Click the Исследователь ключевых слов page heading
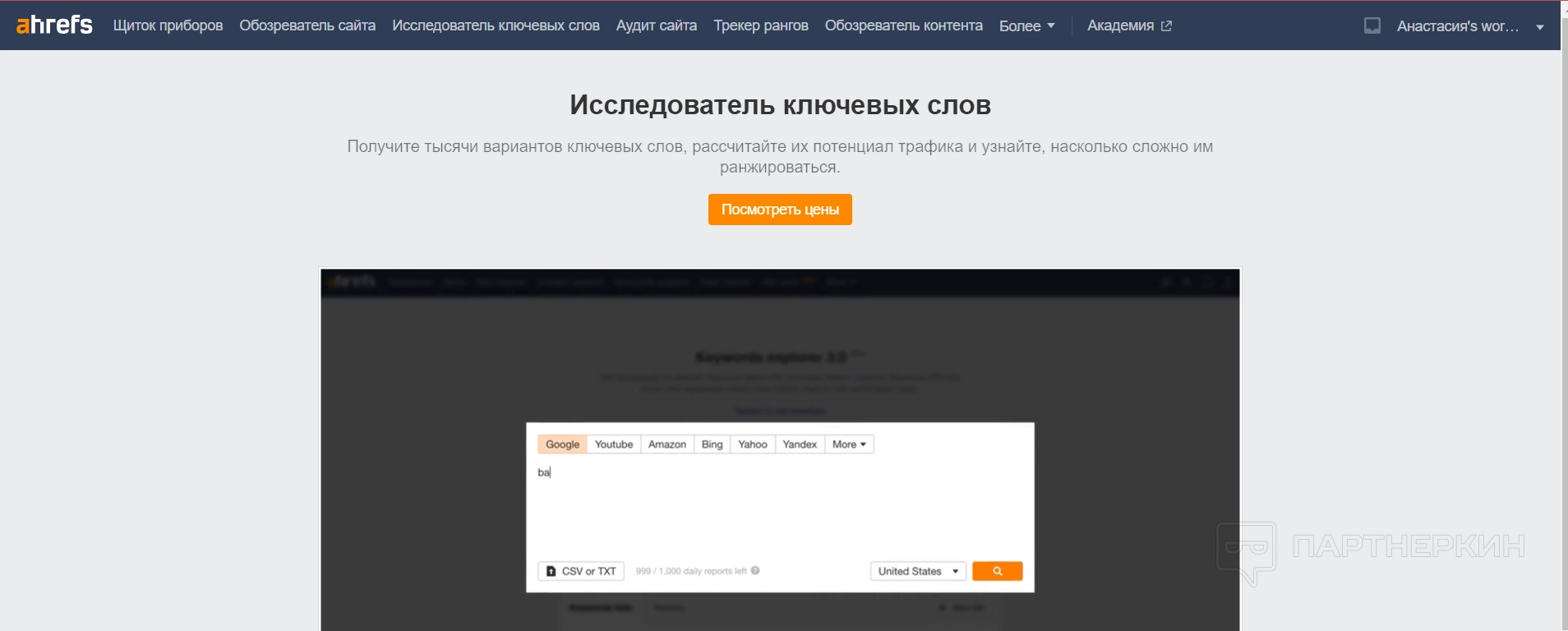The height and width of the screenshot is (631, 1568). tap(780, 105)
